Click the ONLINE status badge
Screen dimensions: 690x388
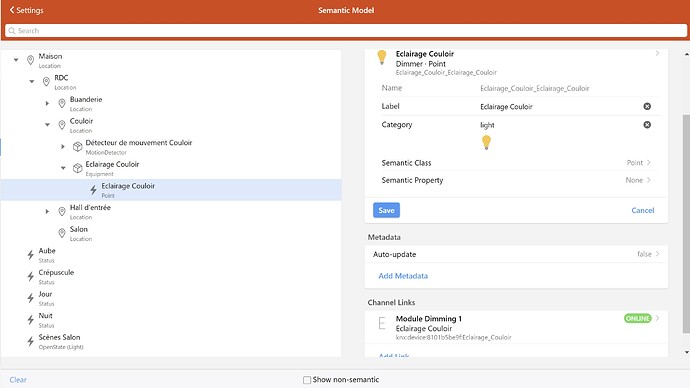[x=637, y=318]
